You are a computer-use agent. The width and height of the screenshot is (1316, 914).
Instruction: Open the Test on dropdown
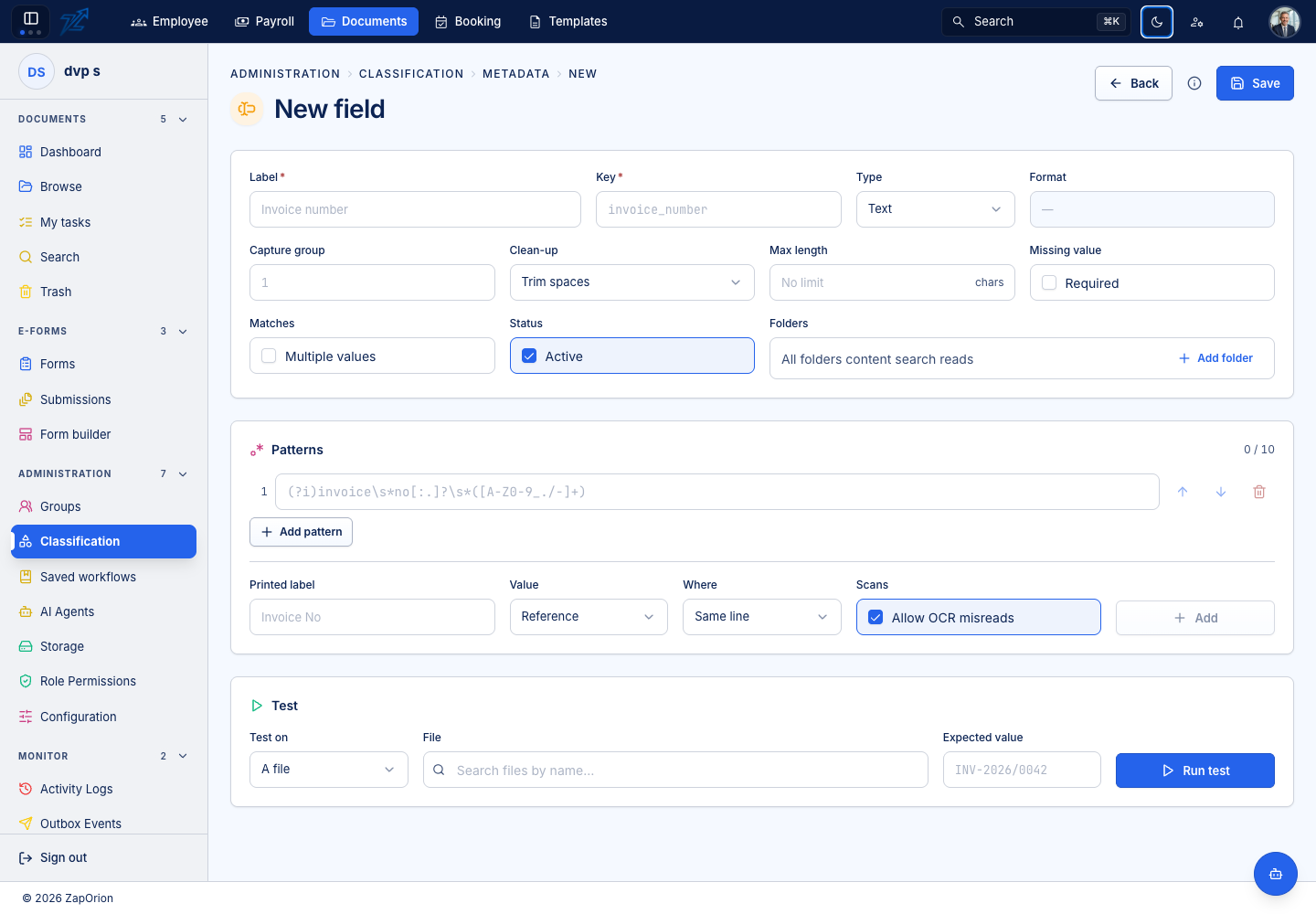point(328,770)
